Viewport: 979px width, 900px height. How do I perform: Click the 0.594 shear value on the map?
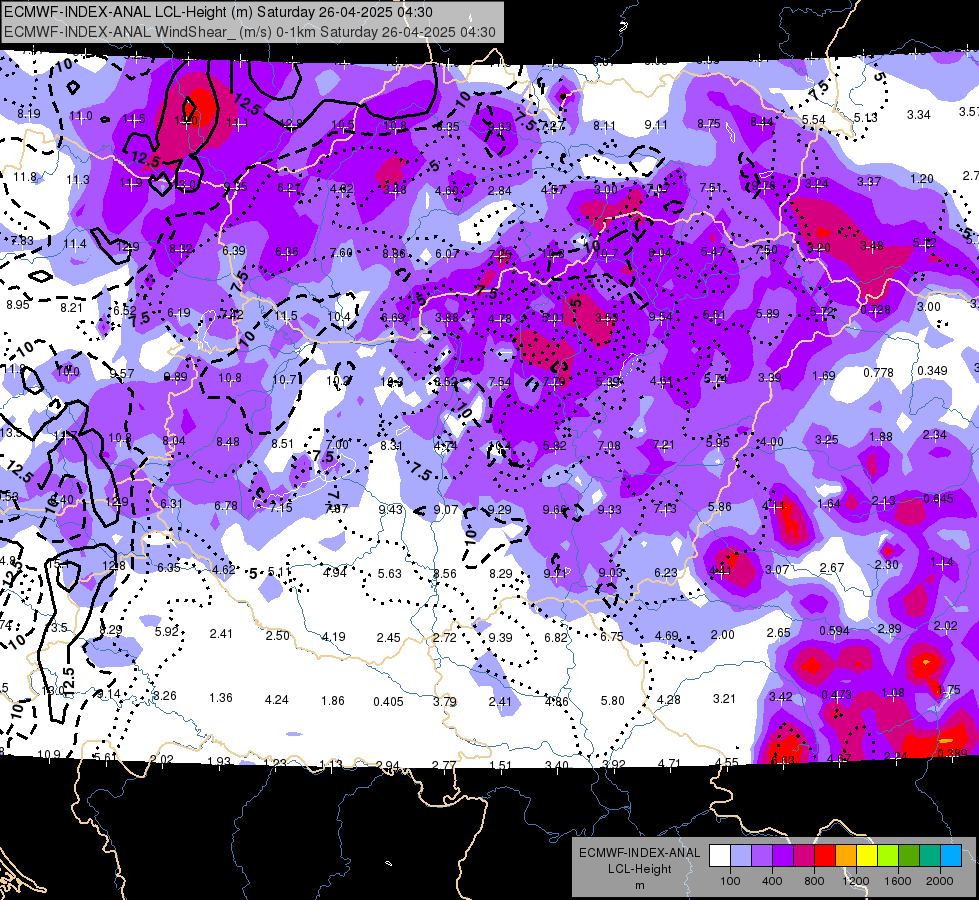pos(835,631)
